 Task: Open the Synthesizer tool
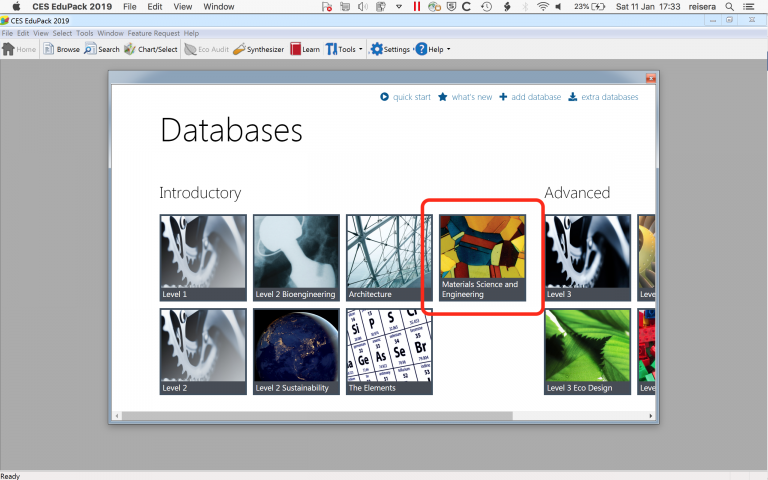pos(259,49)
